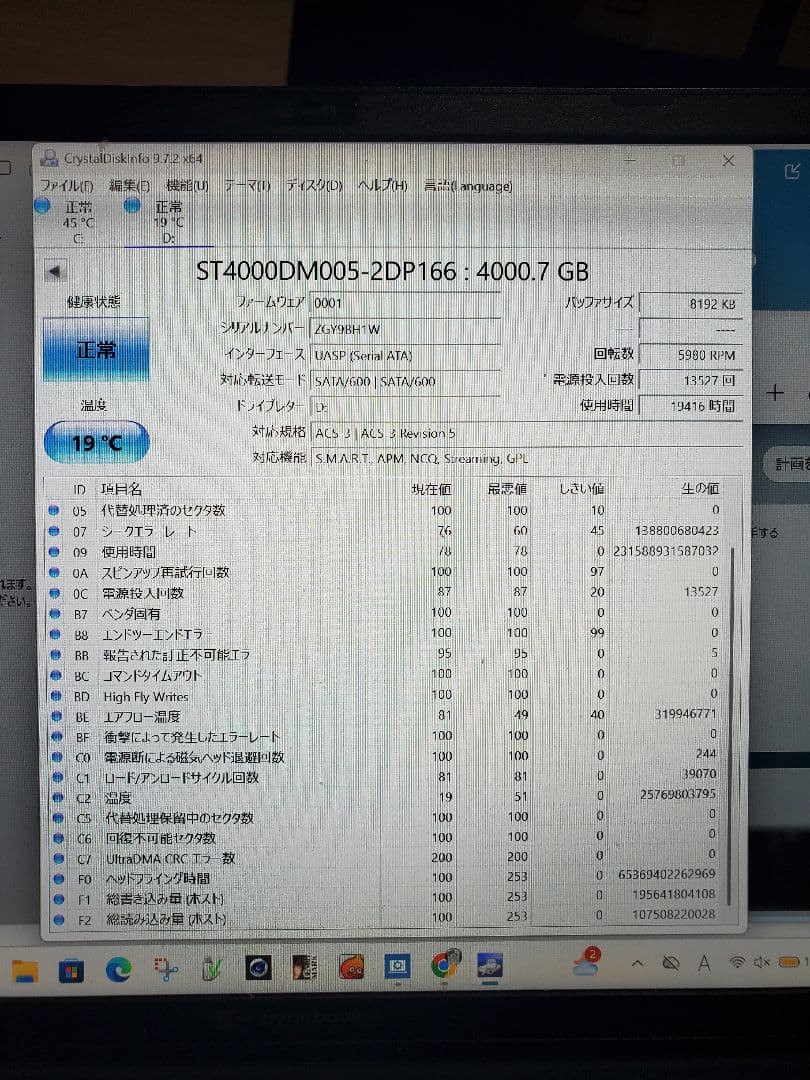Click the status dot for ID C7
This screenshot has height=1080, width=810.
coord(59,858)
